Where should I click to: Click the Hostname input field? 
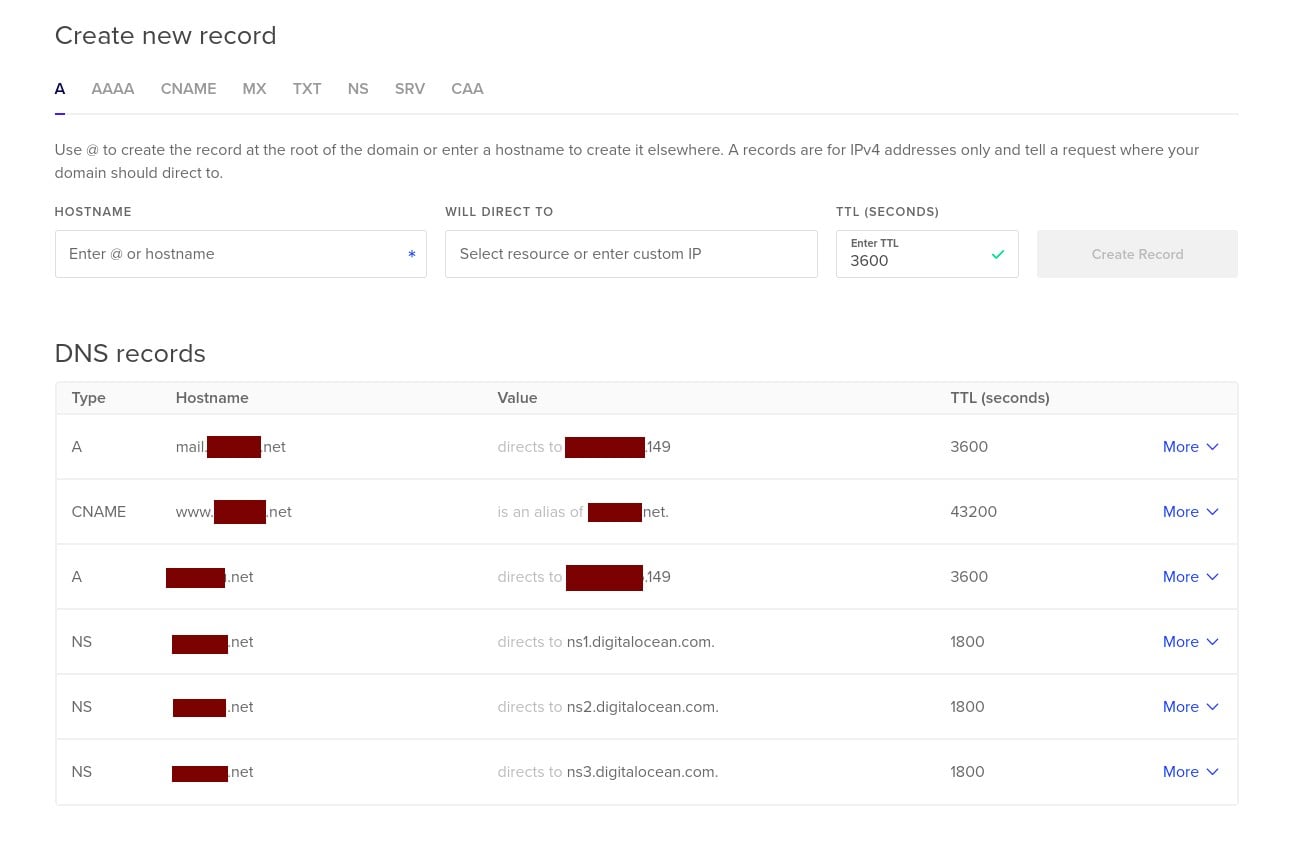230,254
